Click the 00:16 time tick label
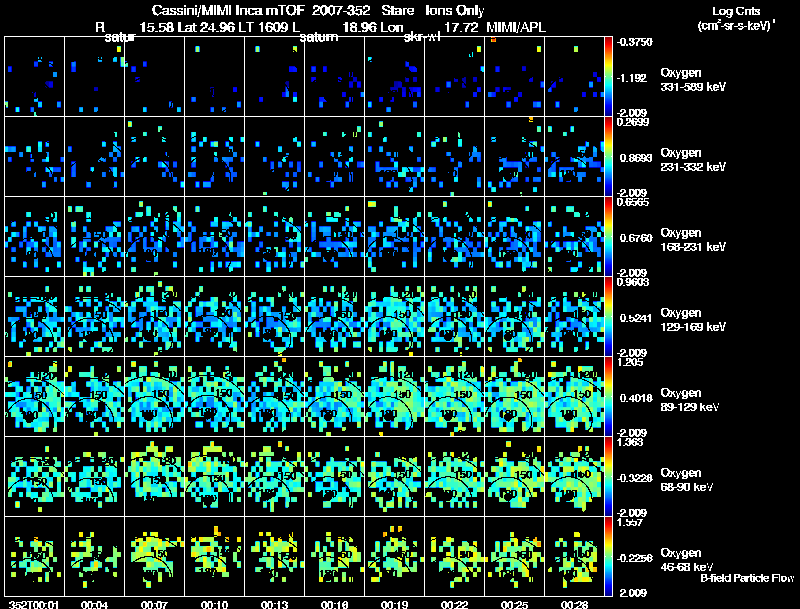The image size is (800, 609). [x=334, y=604]
